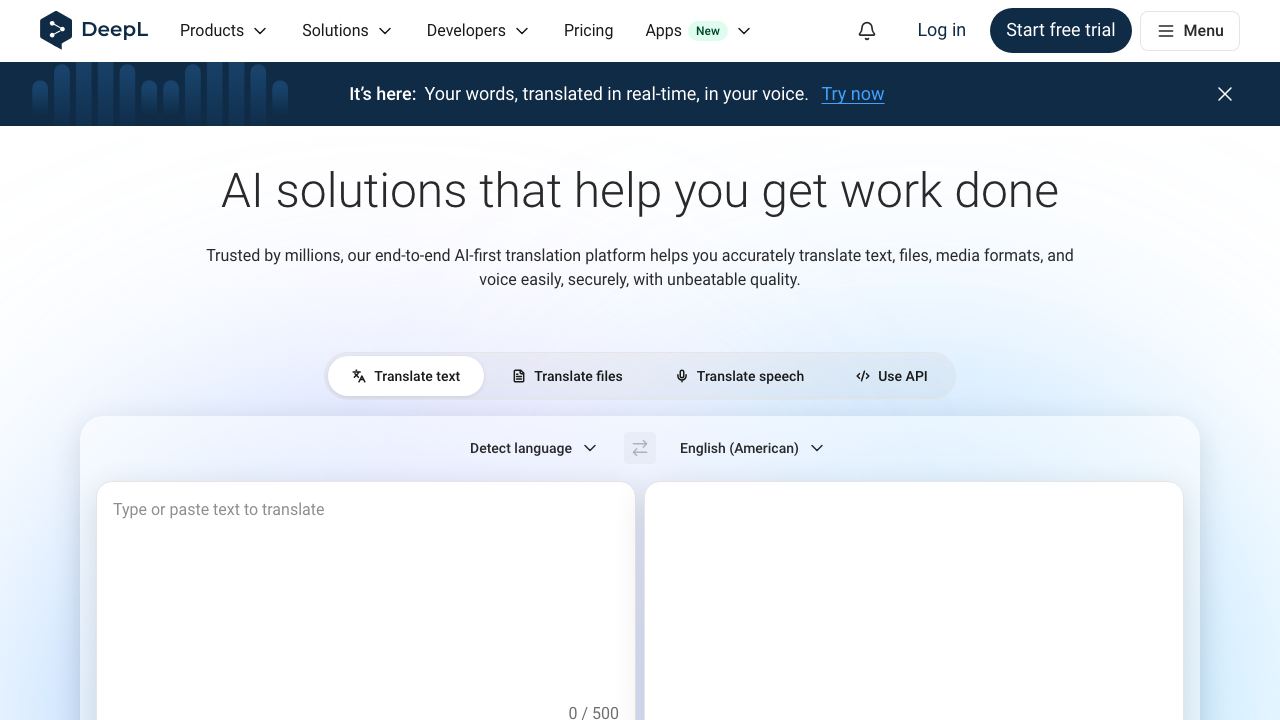Expand the Solutions menu
The width and height of the screenshot is (1280, 720).
tap(347, 31)
